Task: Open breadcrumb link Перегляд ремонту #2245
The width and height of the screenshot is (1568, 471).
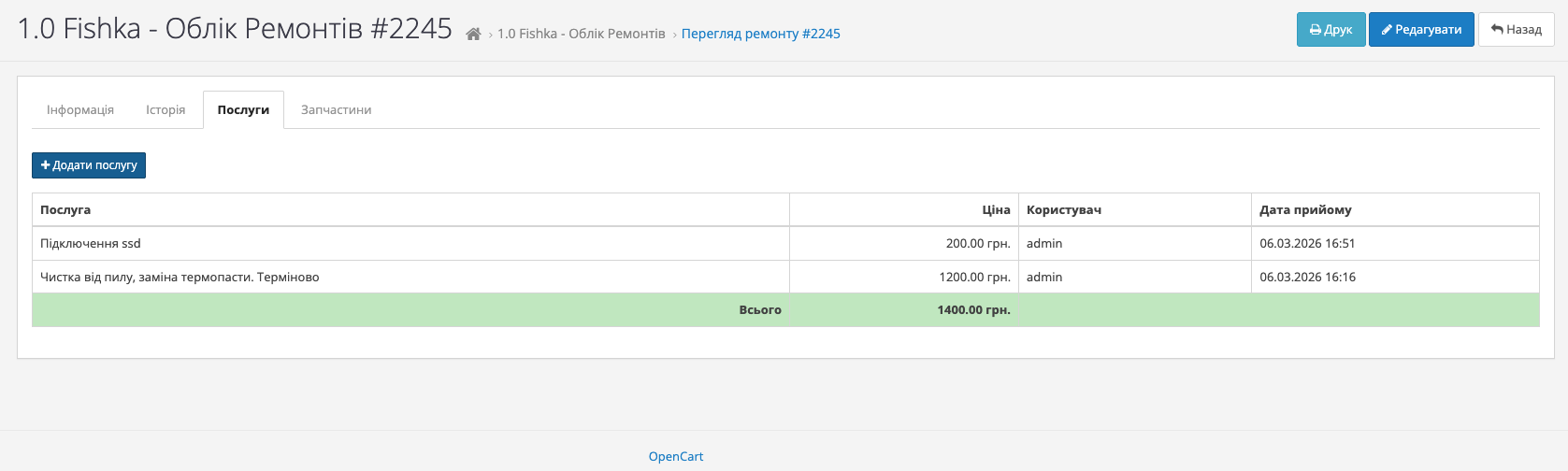Action: [x=760, y=34]
